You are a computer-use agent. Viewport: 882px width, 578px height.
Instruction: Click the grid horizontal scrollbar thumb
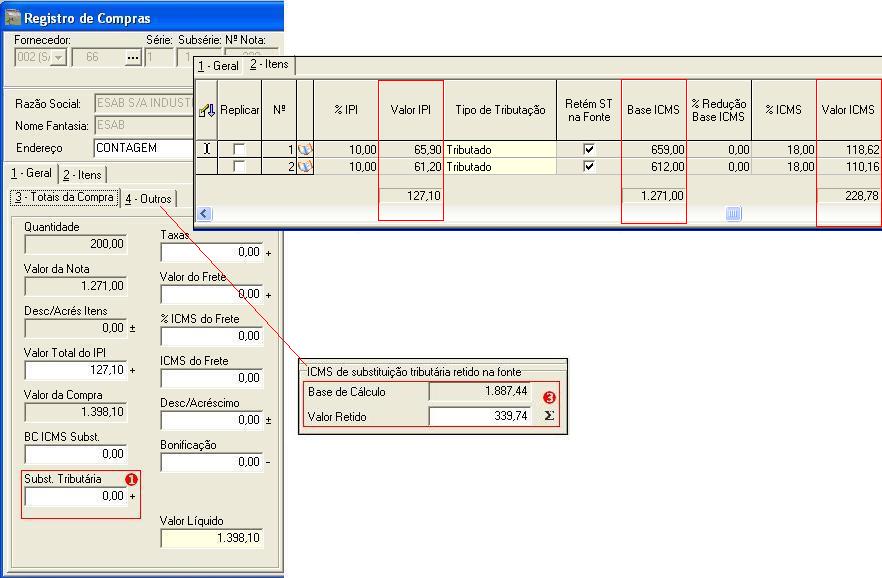pyautogui.click(x=733, y=214)
